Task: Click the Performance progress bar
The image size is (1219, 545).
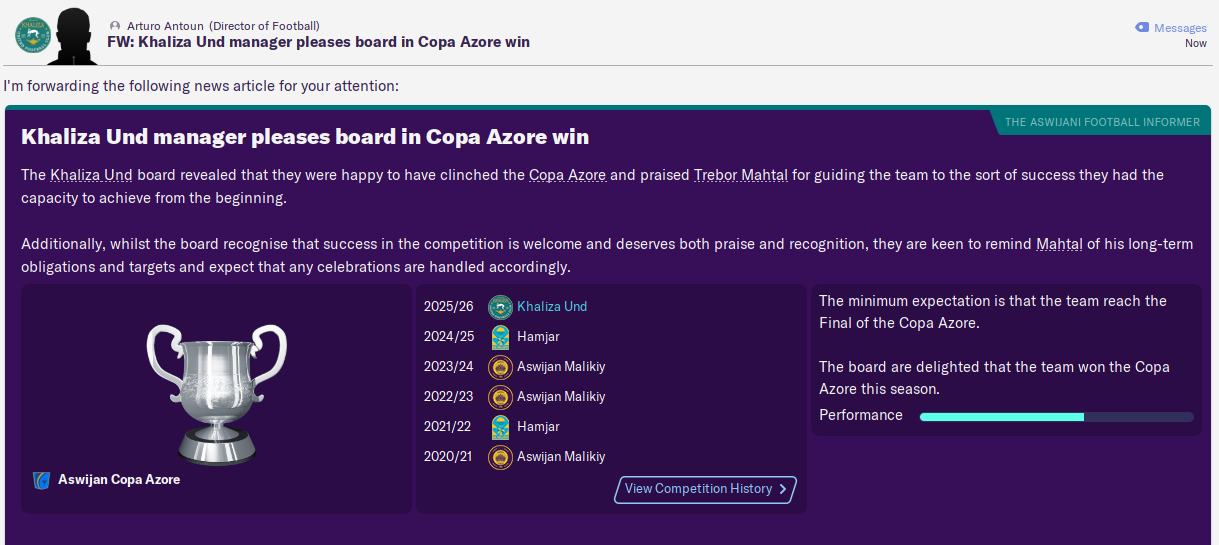Action: click(1056, 416)
